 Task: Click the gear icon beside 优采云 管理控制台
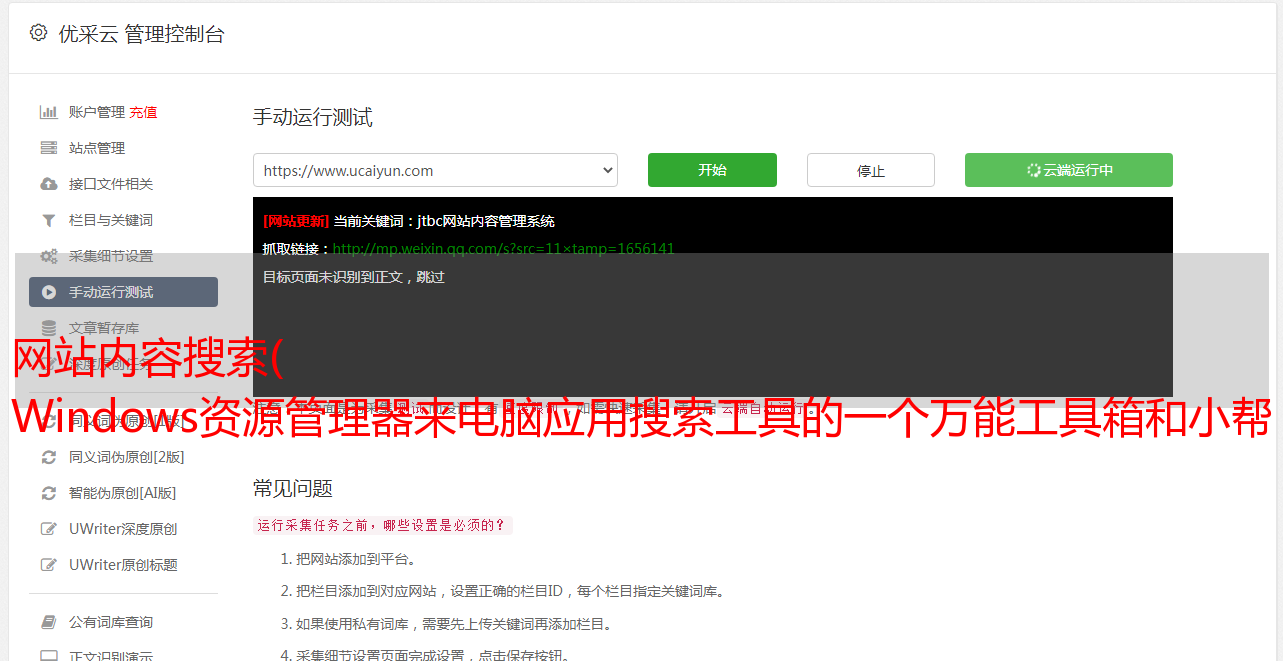pyautogui.click(x=38, y=33)
